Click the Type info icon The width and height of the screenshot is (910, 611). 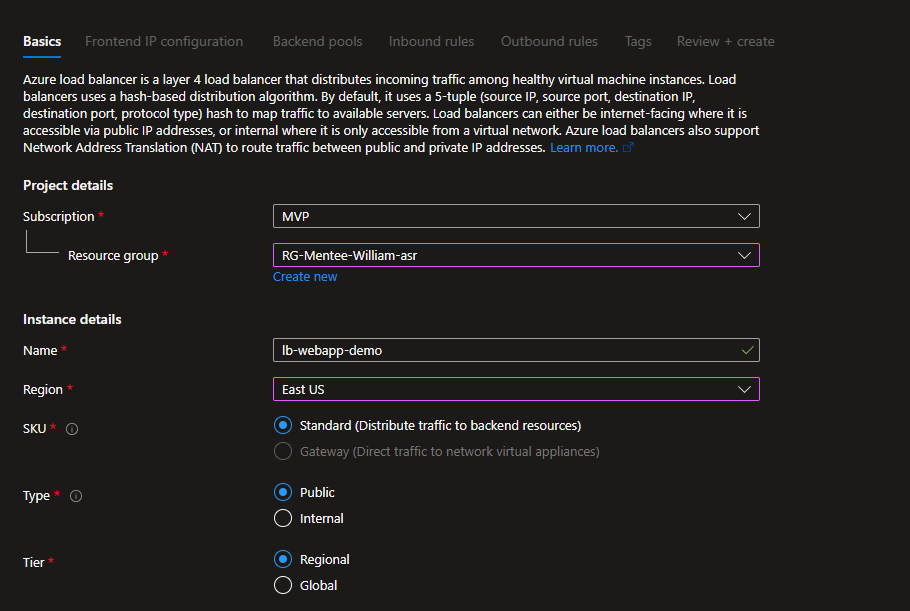click(77, 496)
